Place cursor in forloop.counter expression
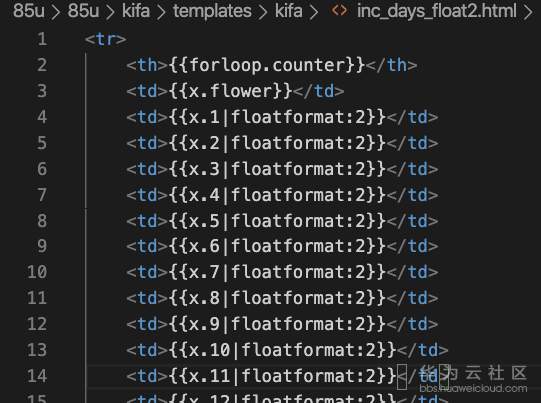Viewport: 541px width, 403px height. click(267, 65)
